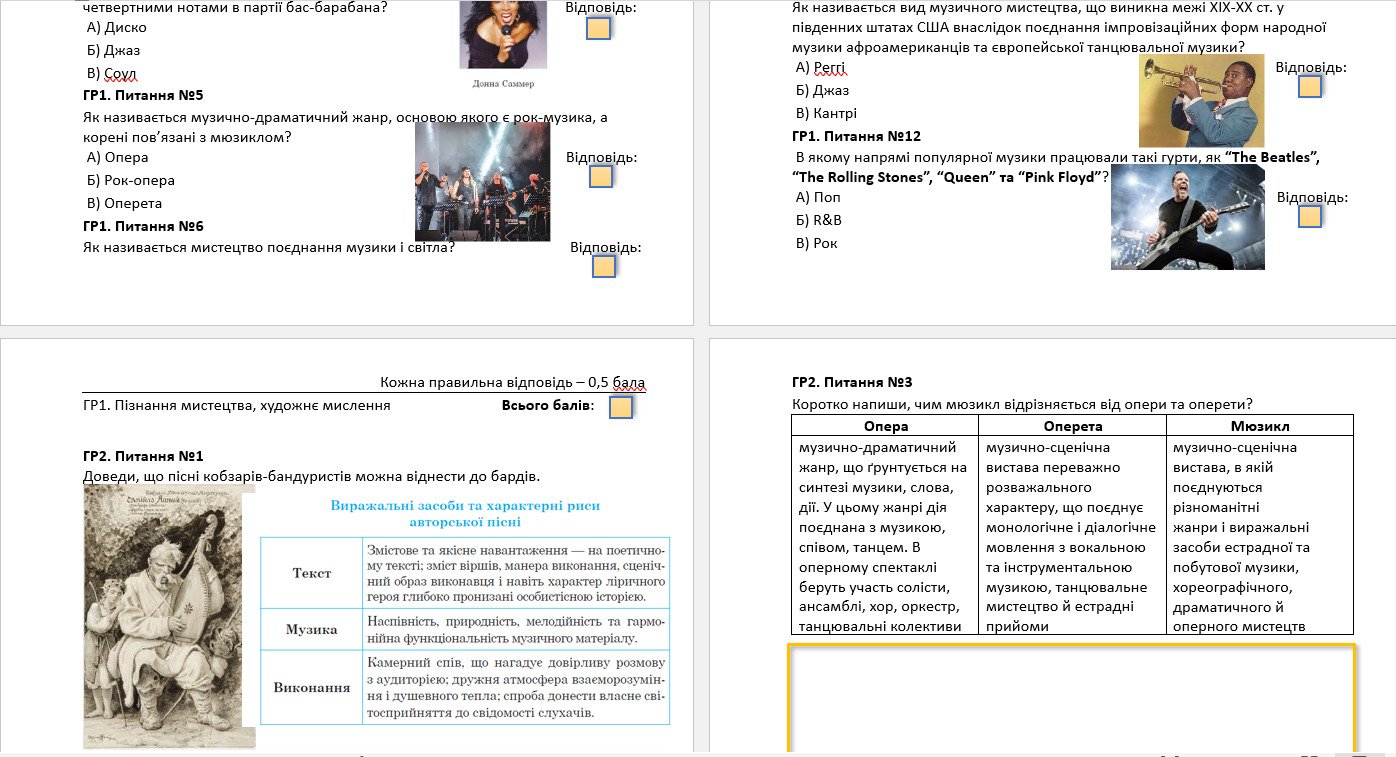Click the option В) Оперета
This screenshot has height=757, width=1396.
(x=125, y=203)
